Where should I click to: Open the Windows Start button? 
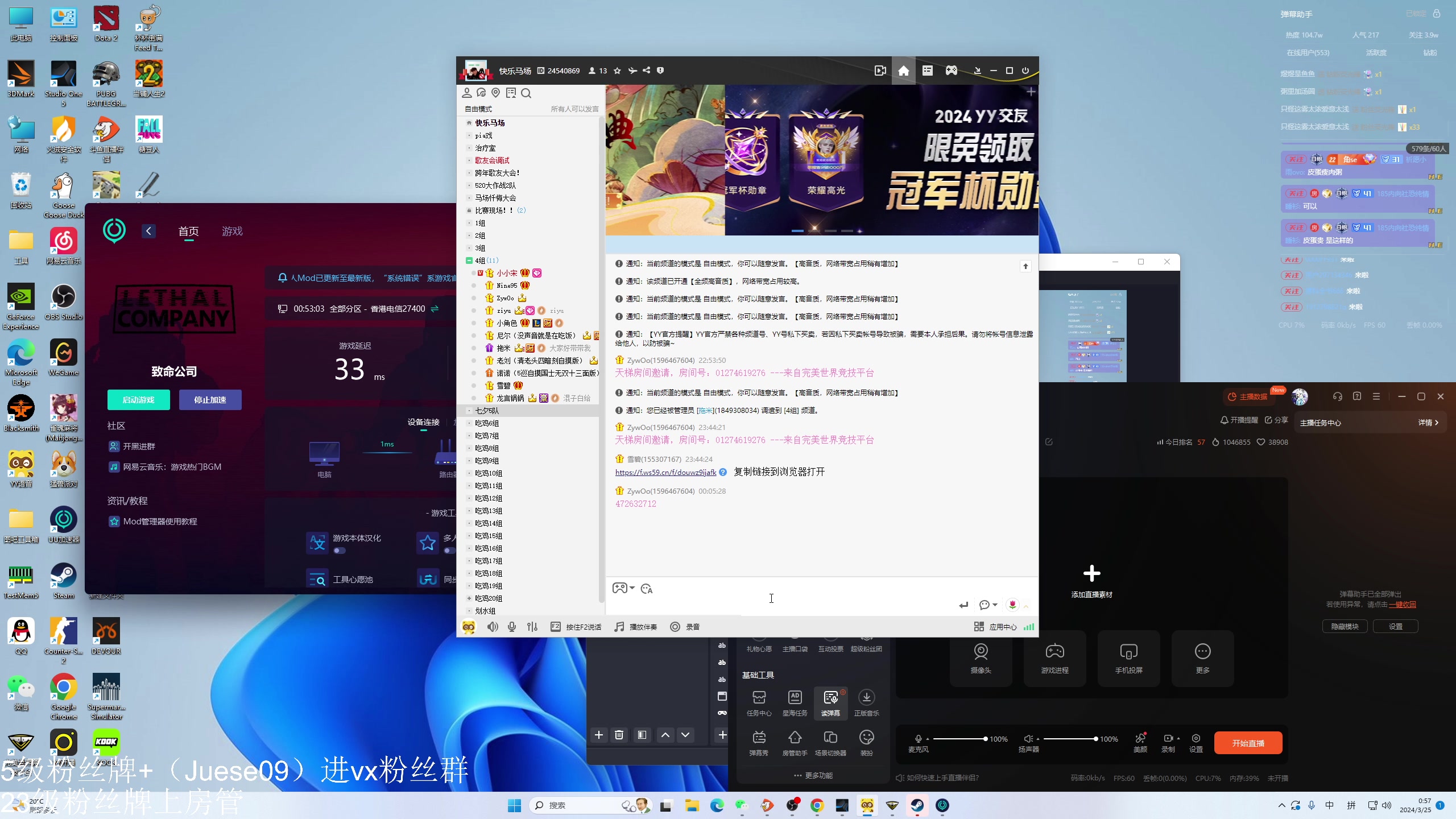[514, 805]
